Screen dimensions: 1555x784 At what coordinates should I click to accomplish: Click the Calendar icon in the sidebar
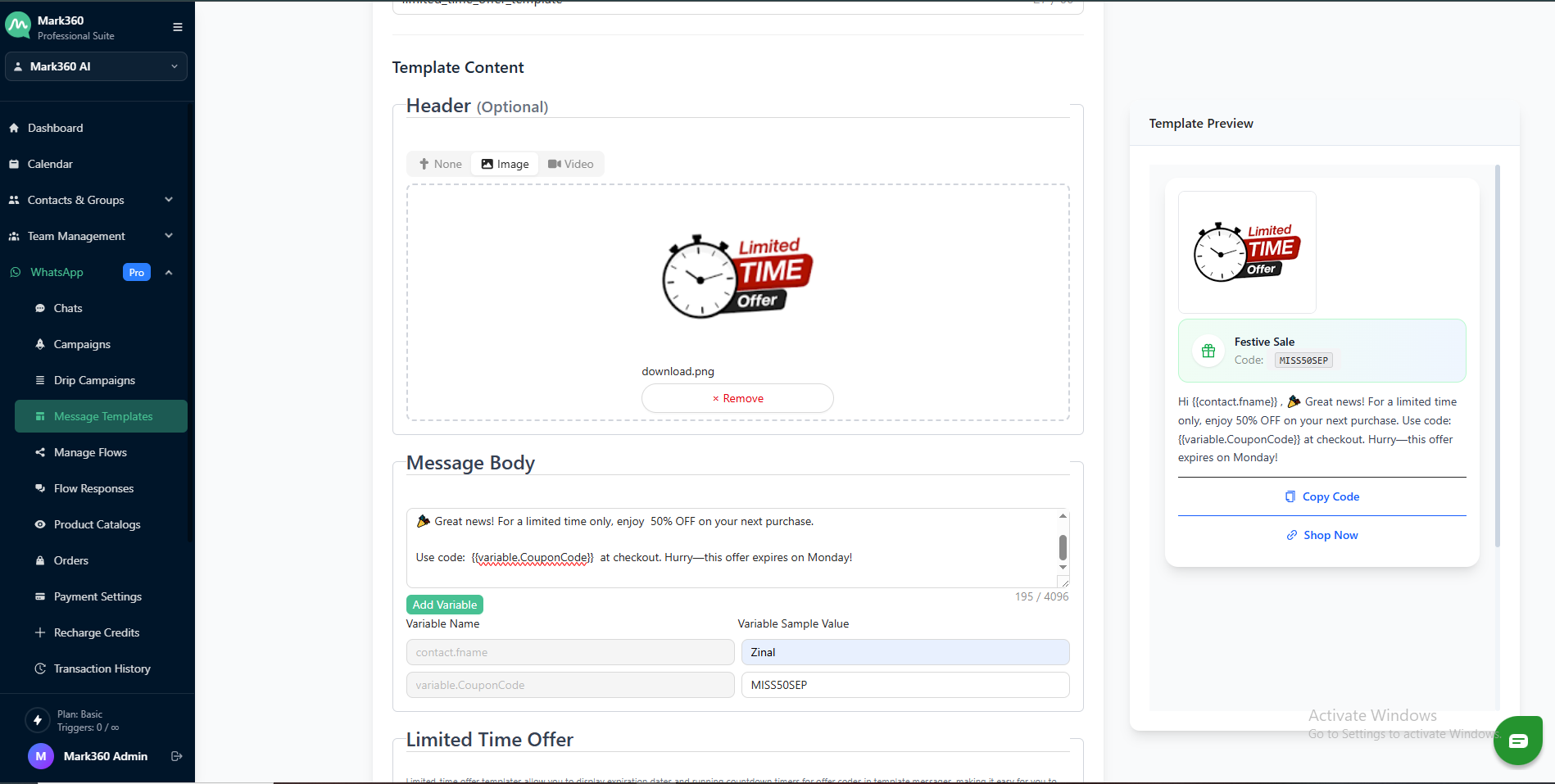click(x=14, y=164)
